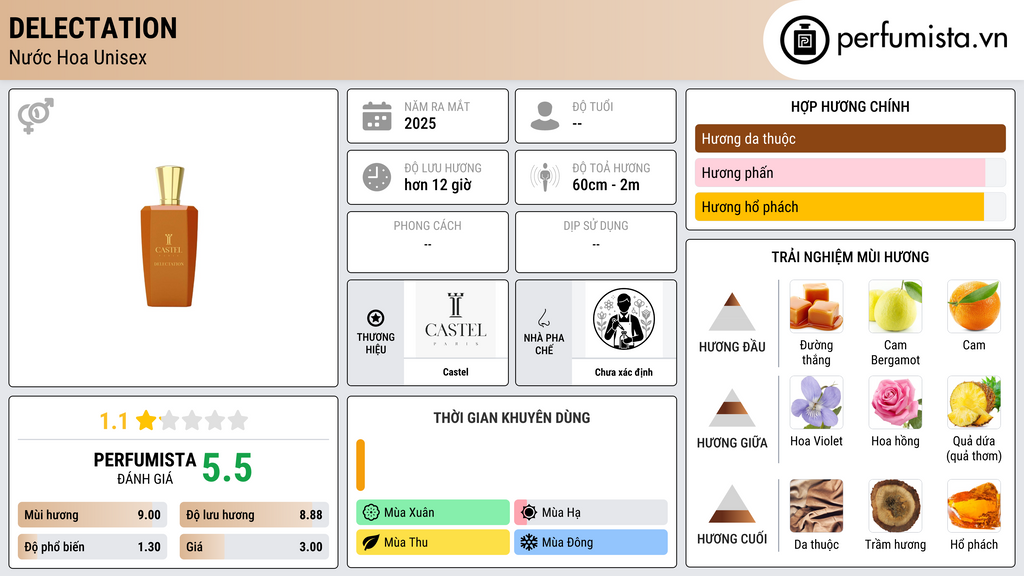Click the Thời gian khuyên dùng heading
1024x576 pixels.
coord(512,418)
